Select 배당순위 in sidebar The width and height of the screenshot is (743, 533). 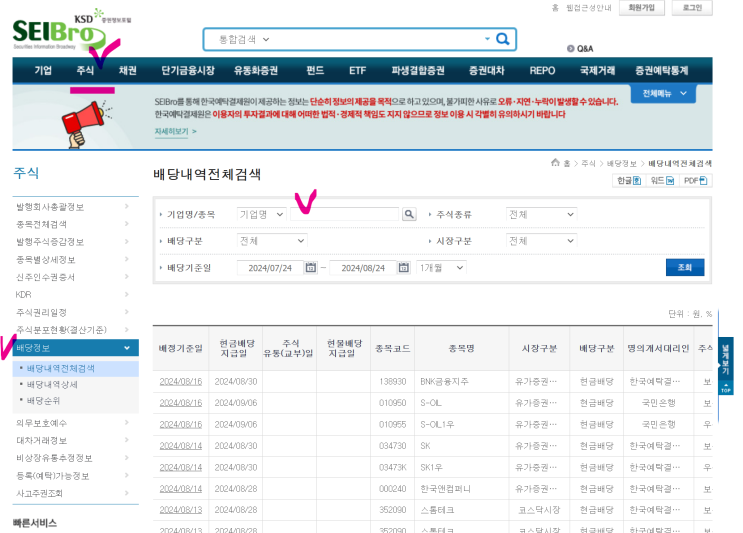[44, 400]
